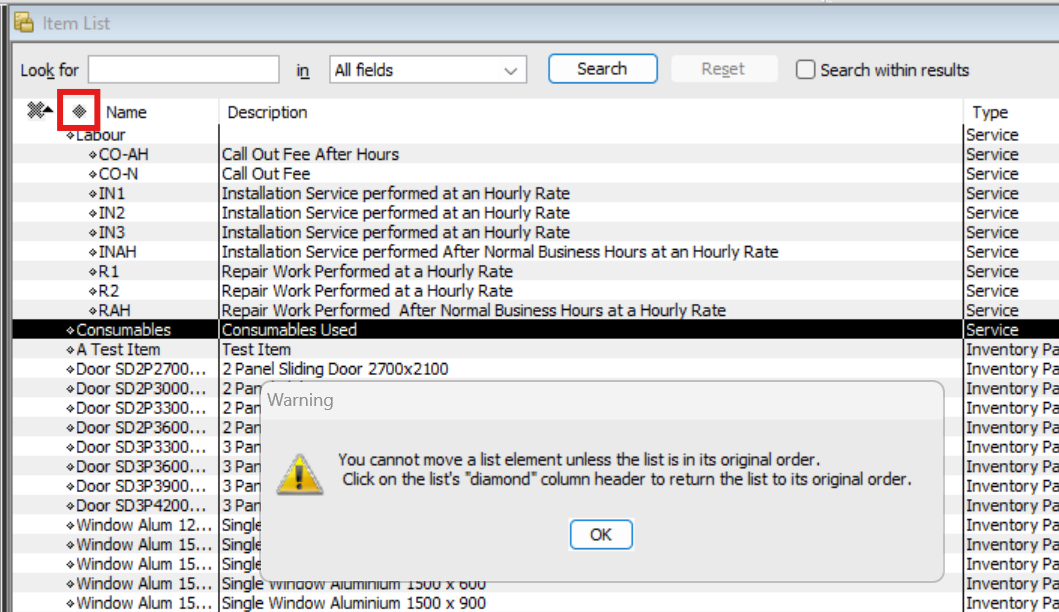
Task: Select the Door SD2P2700 item
Action: [x=141, y=369]
